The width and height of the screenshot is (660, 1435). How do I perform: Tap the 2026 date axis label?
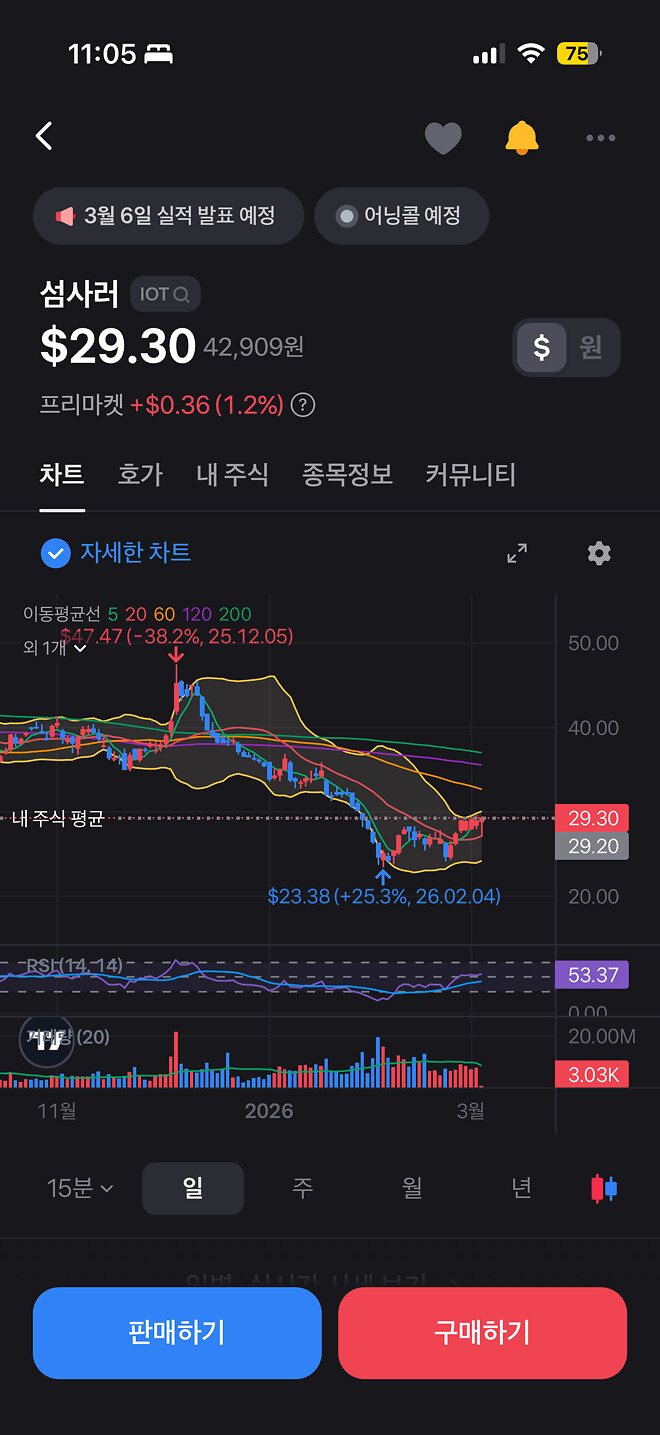click(269, 1111)
